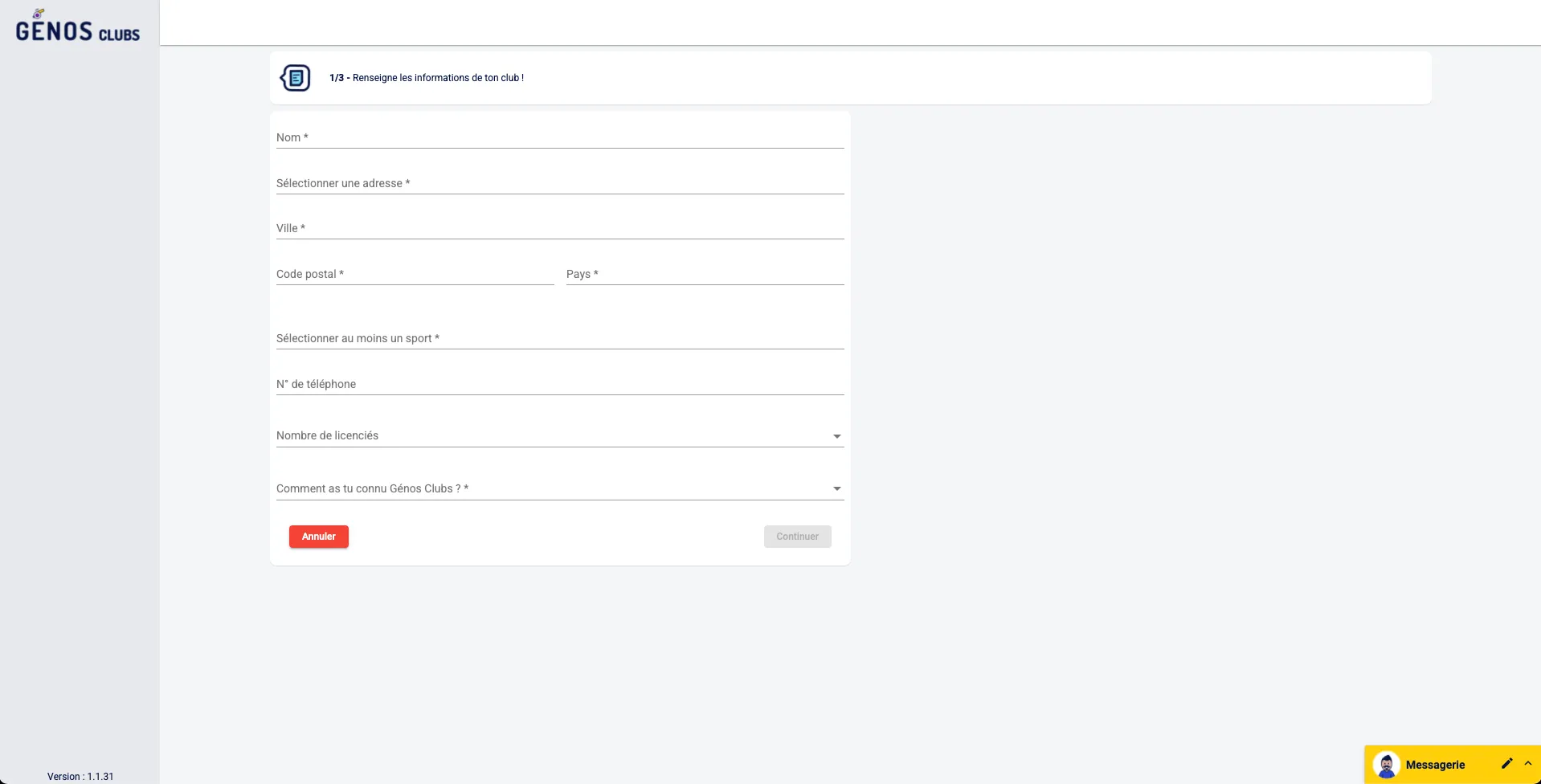Click the Messagerie label
Screen dimensions: 1541x784
(1435, 765)
